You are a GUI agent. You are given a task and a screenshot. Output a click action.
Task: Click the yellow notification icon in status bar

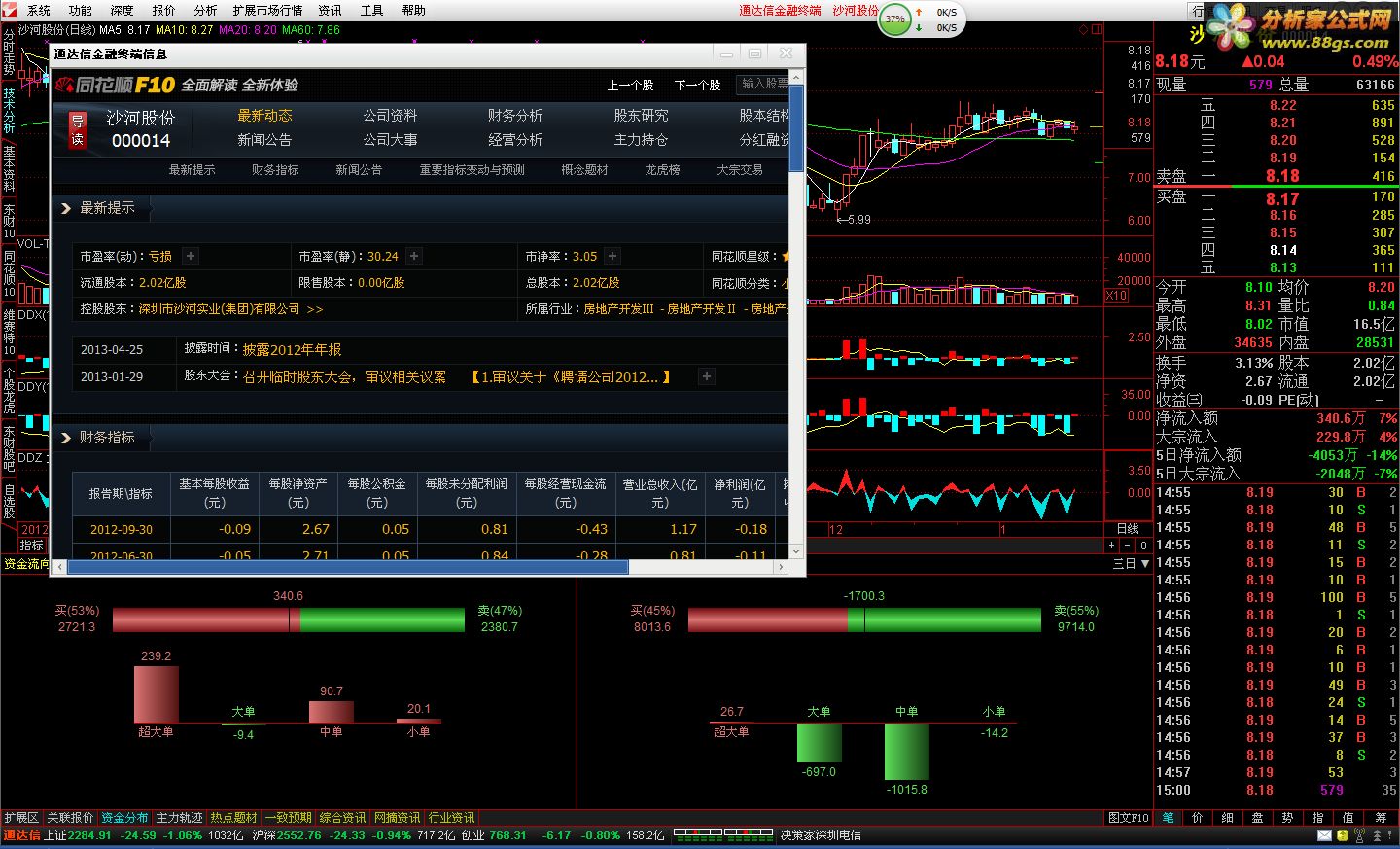click(1343, 835)
